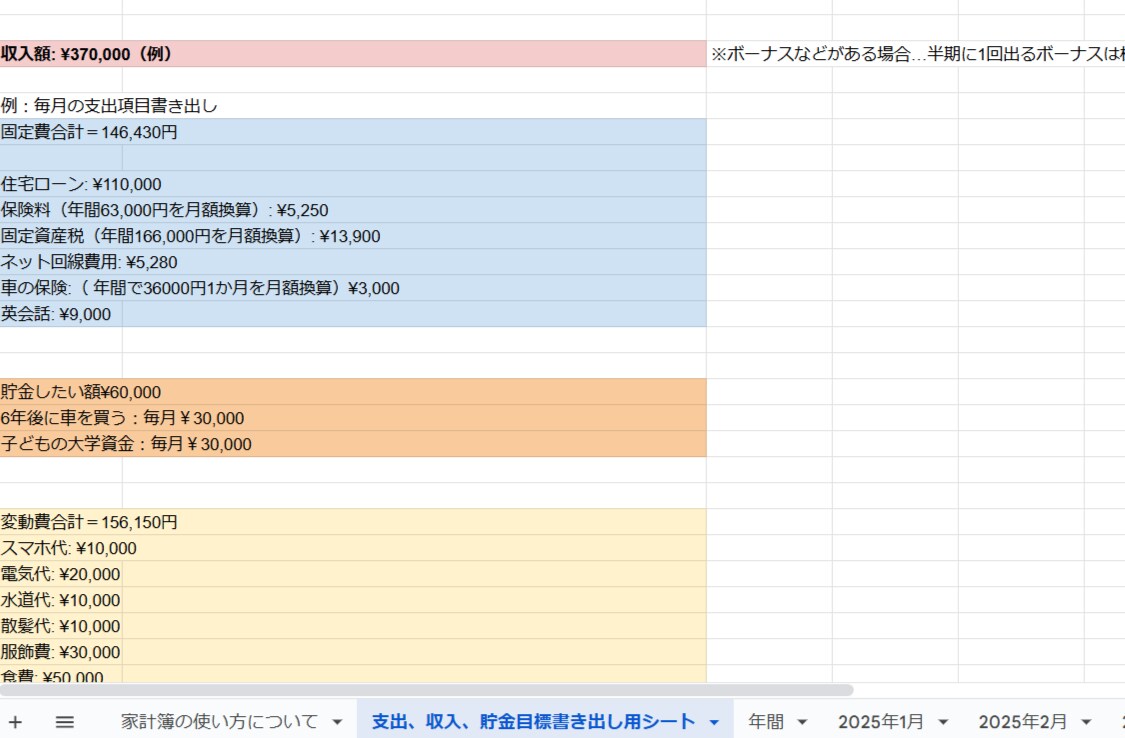Select the ※ボーナスなどがある場合 note cell
1125x738 pixels.
769,54
